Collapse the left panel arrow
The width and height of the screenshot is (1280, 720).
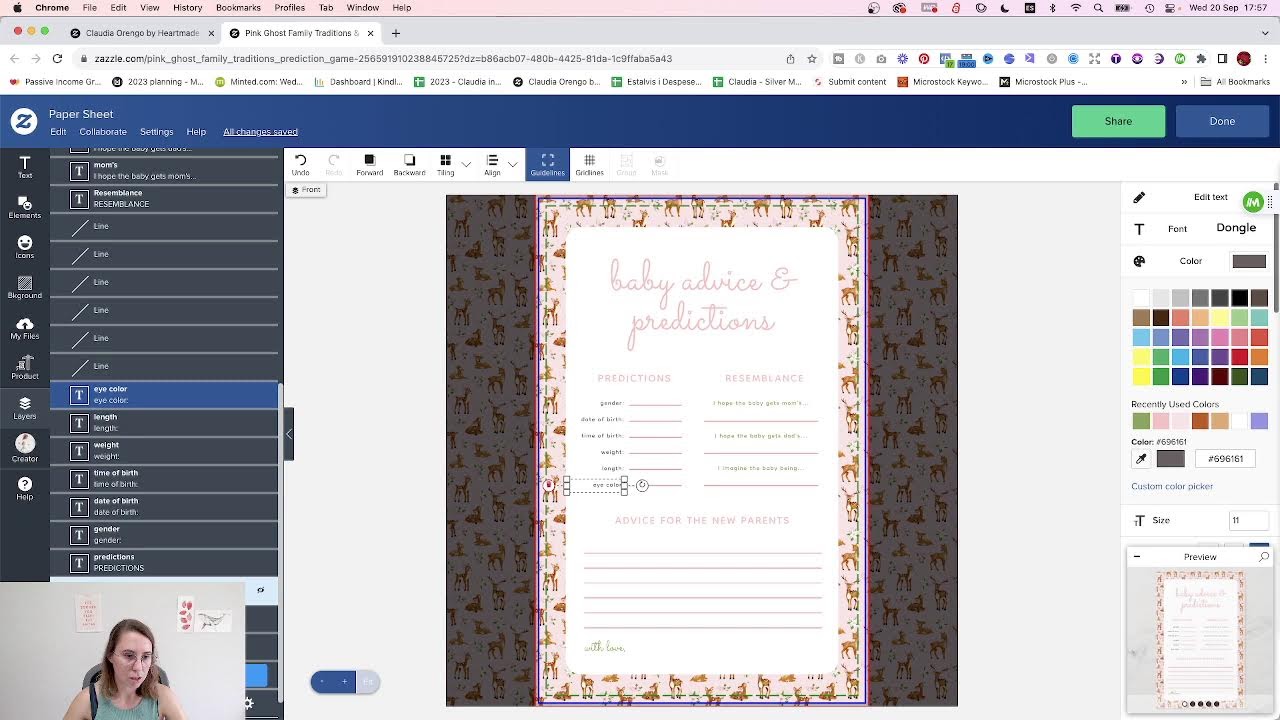[289, 434]
